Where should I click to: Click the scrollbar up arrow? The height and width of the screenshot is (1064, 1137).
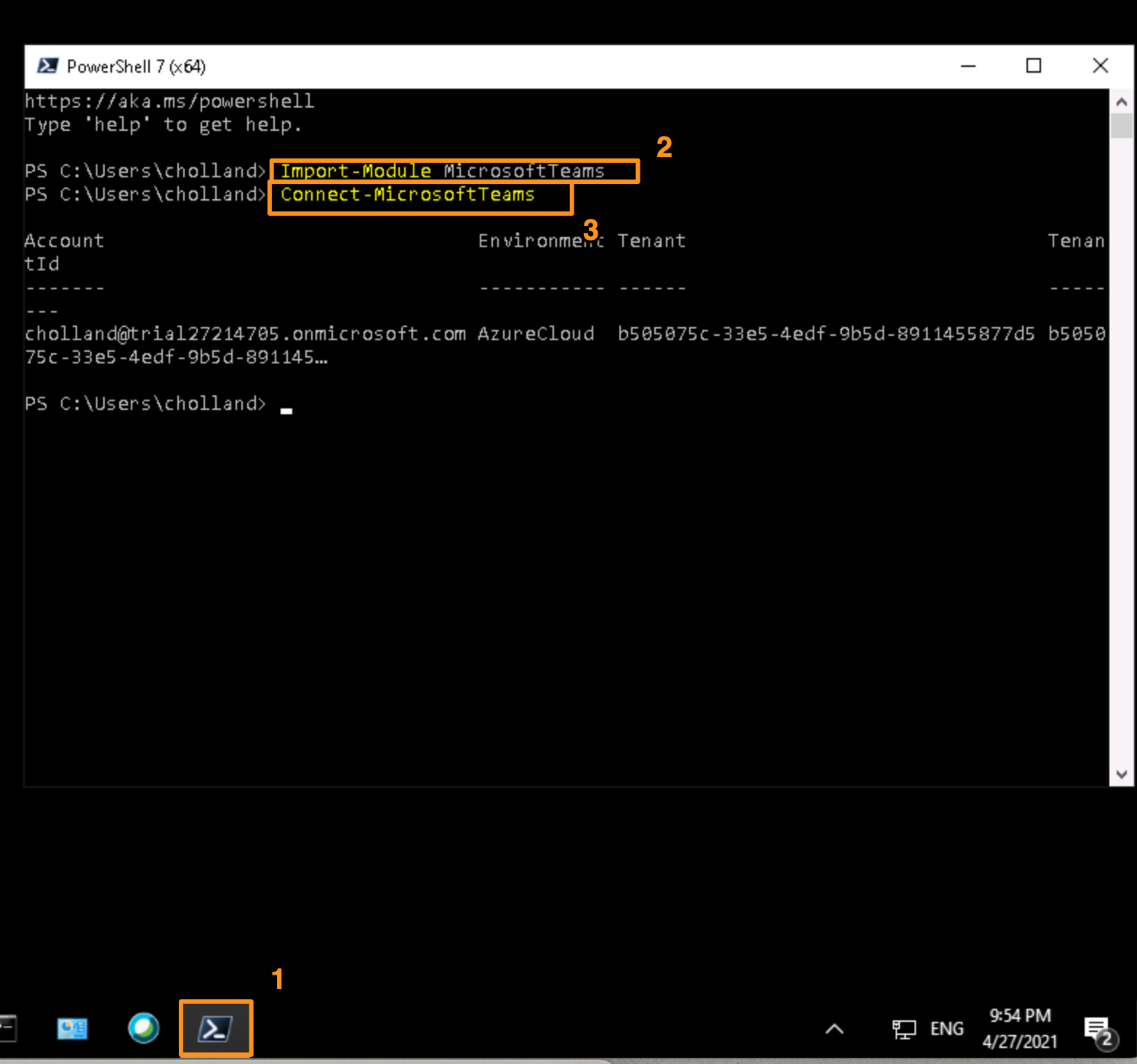(1121, 102)
